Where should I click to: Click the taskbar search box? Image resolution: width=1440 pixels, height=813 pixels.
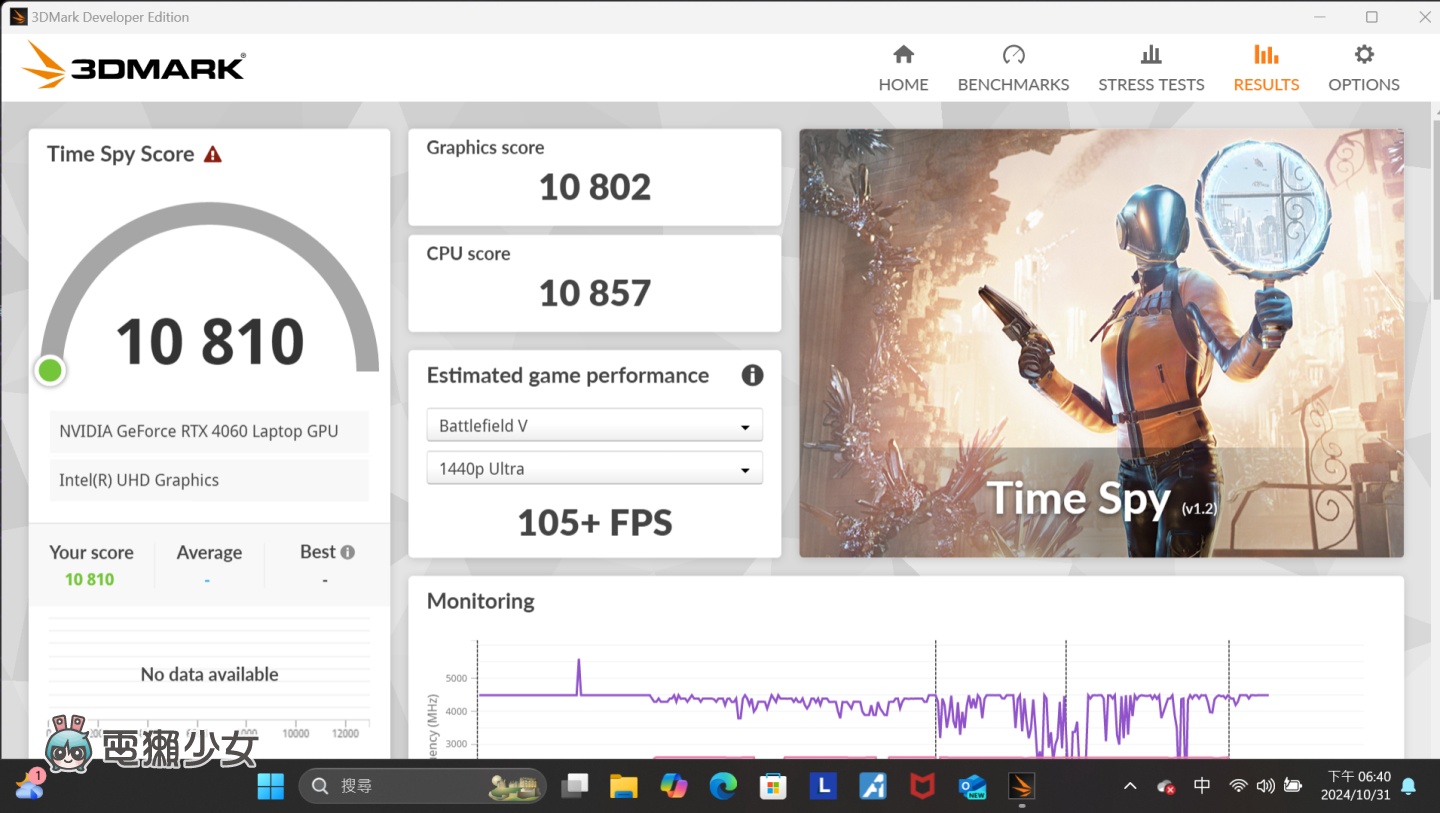click(423, 786)
